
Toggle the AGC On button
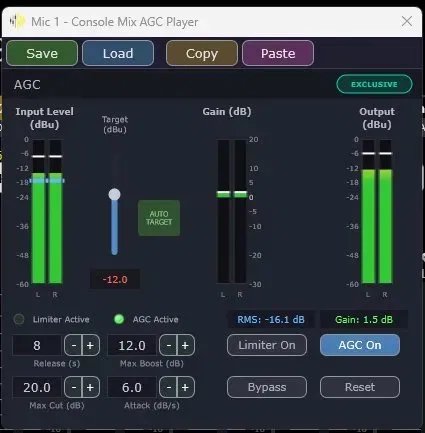coord(360,345)
